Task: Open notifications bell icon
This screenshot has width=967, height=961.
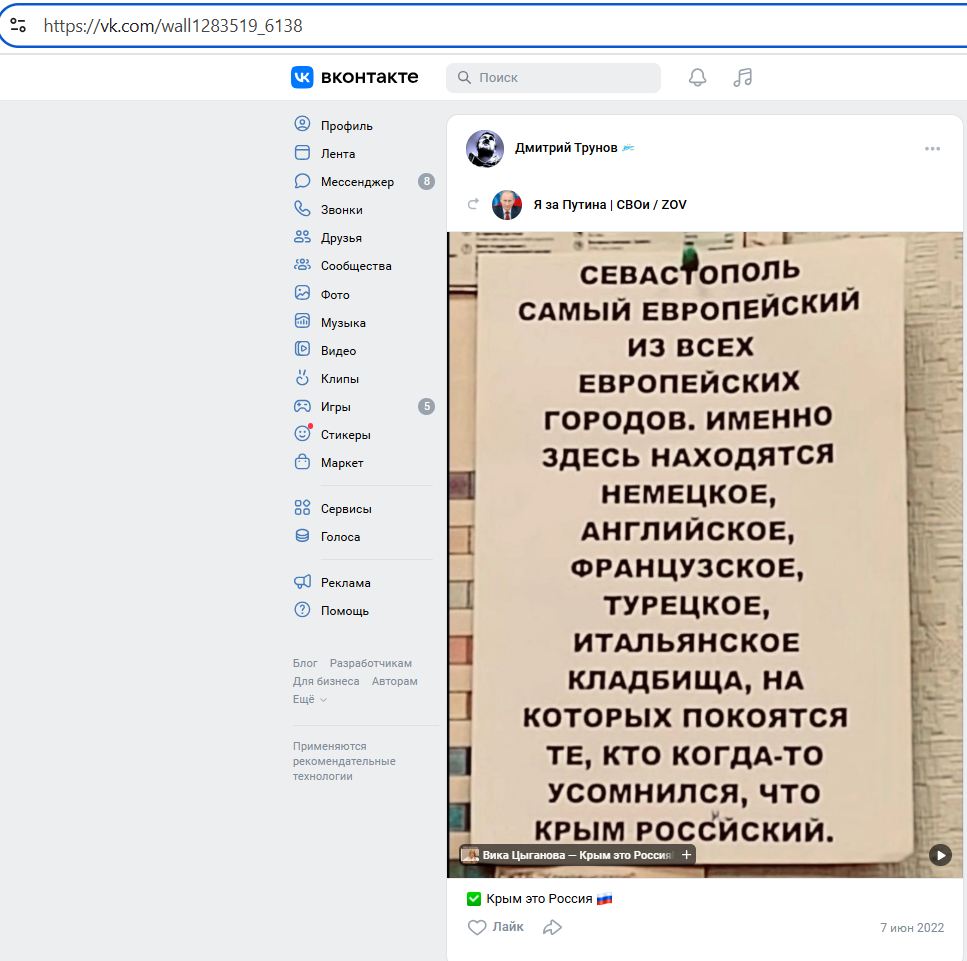Action: pos(697,77)
